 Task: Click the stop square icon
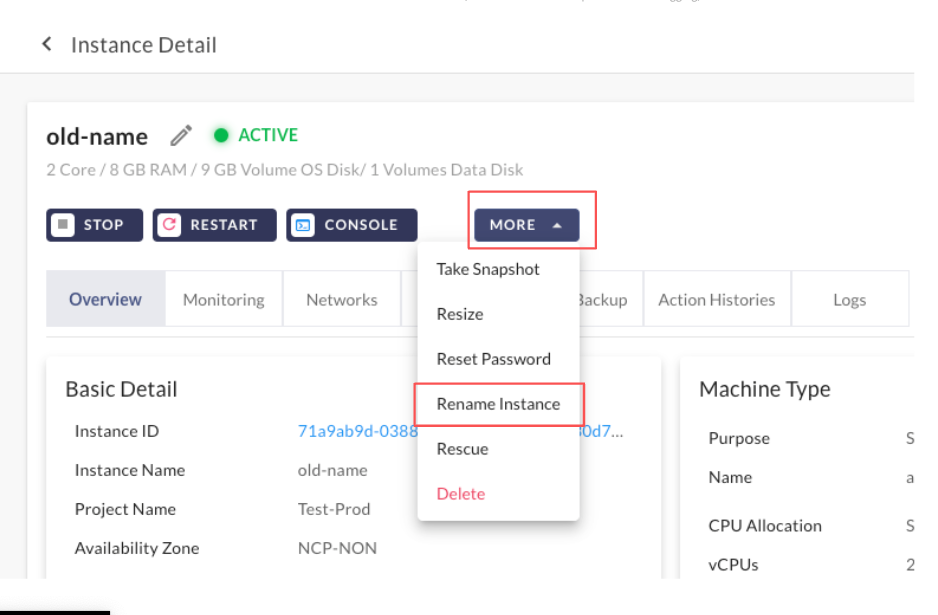click(x=63, y=225)
